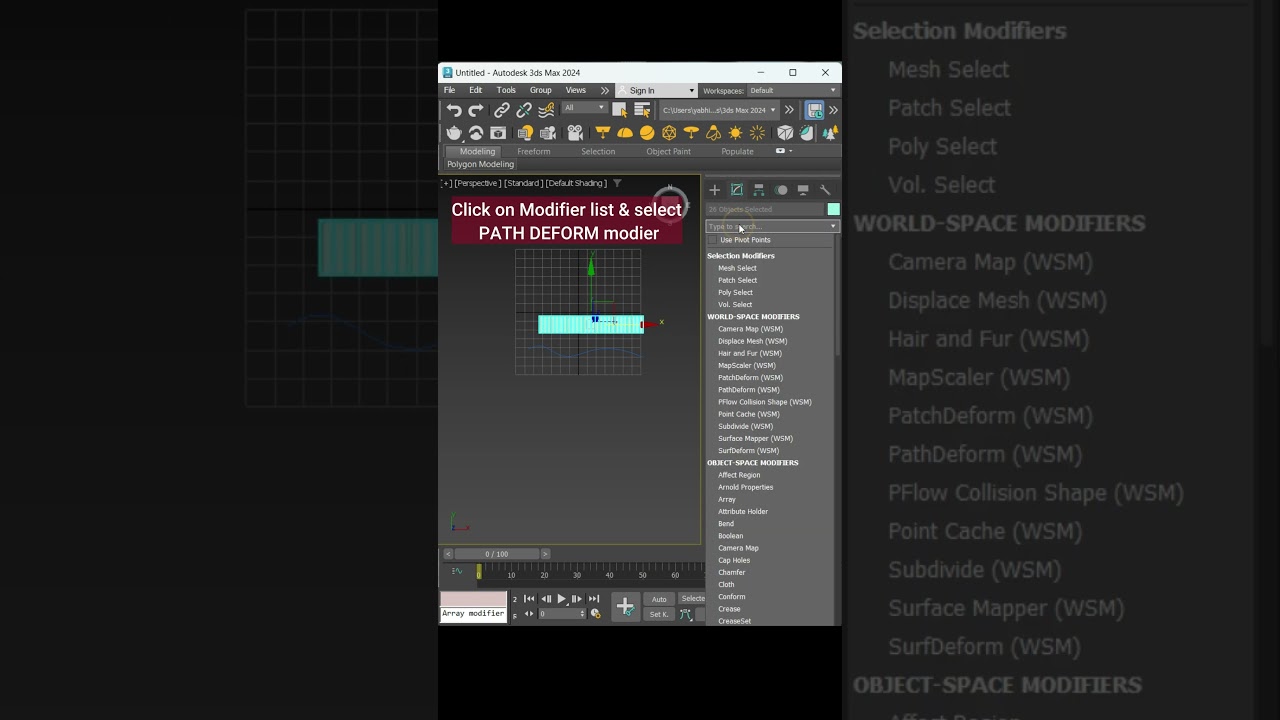The image size is (1280, 720).
Task: Open the Hierarchy panel tab
Action: click(x=759, y=190)
